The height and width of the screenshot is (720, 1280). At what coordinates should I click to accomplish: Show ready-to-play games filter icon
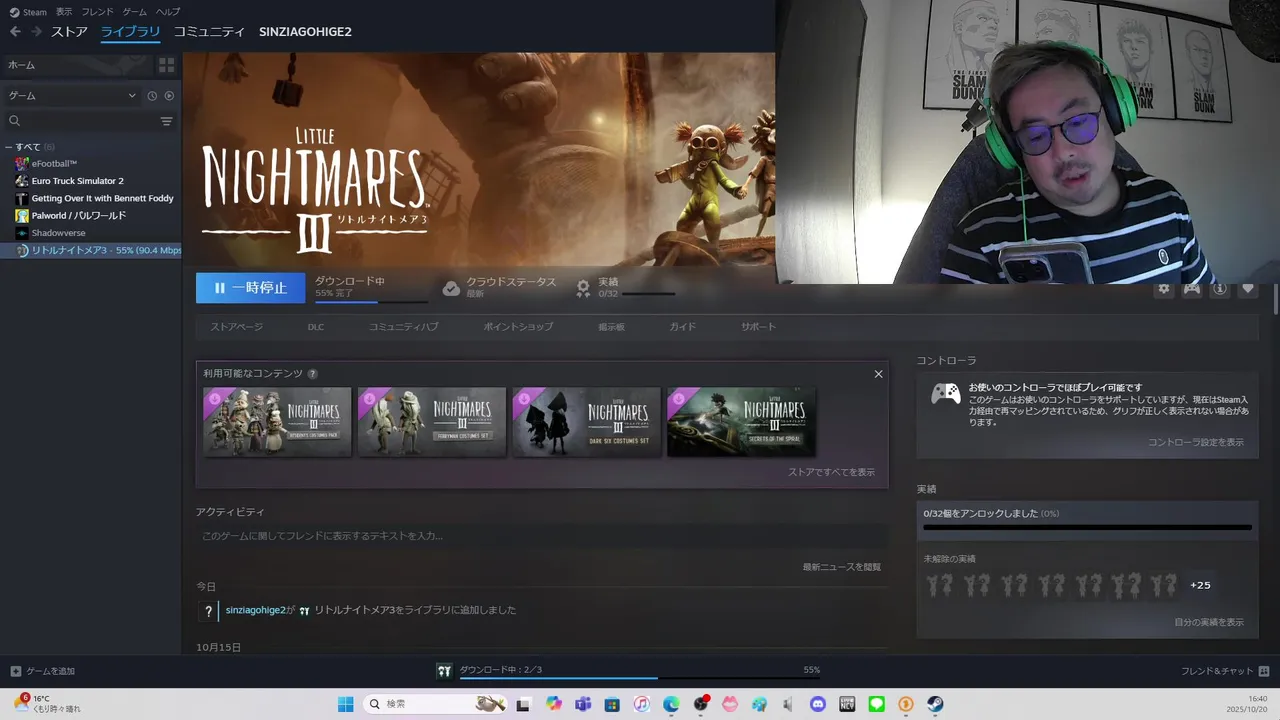169,96
